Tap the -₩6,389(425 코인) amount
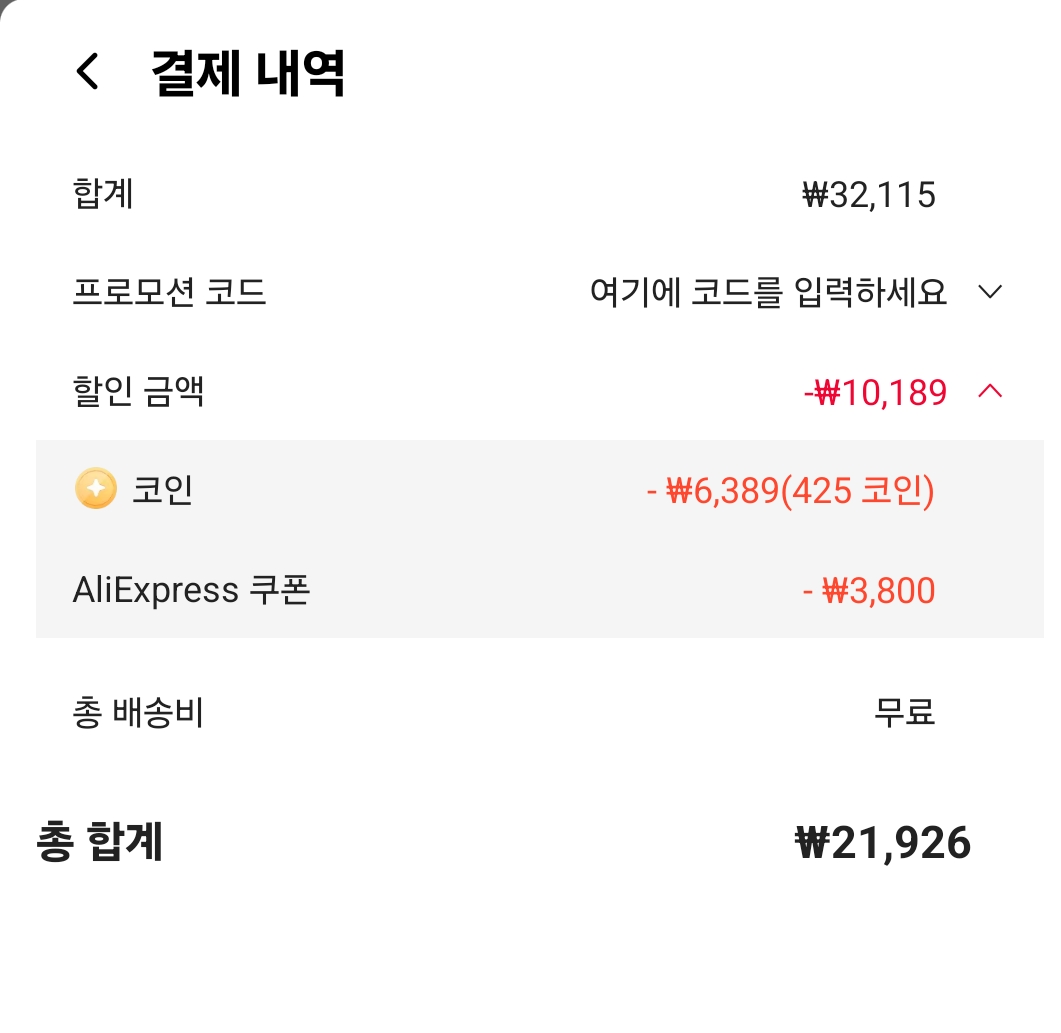 click(x=790, y=490)
